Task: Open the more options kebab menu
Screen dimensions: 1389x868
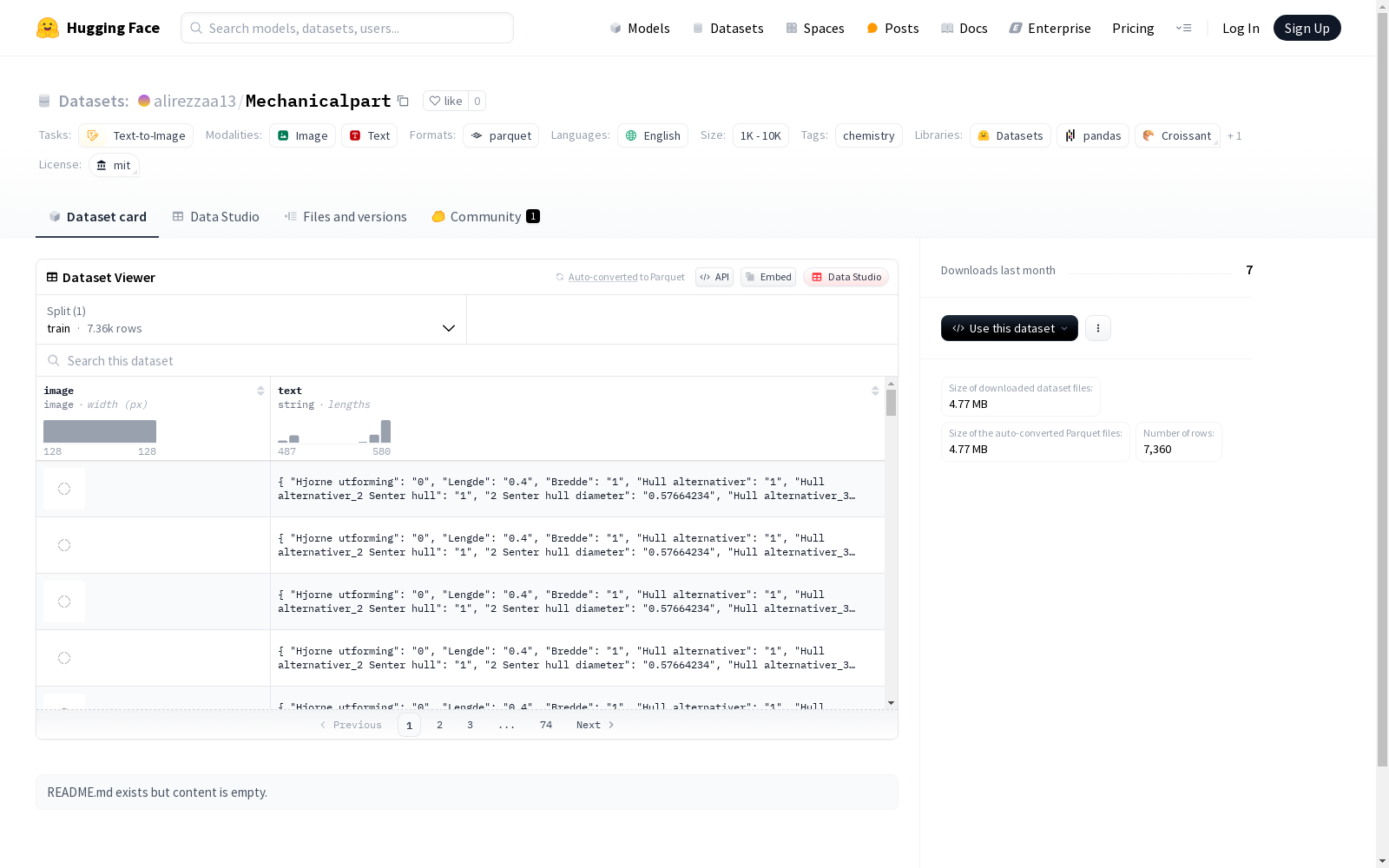Action: coord(1098,328)
